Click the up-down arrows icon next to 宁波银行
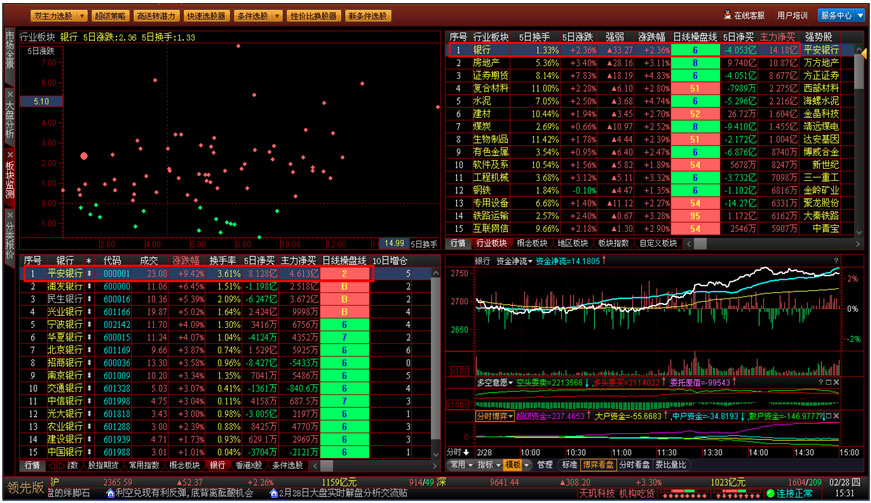 click(89, 324)
